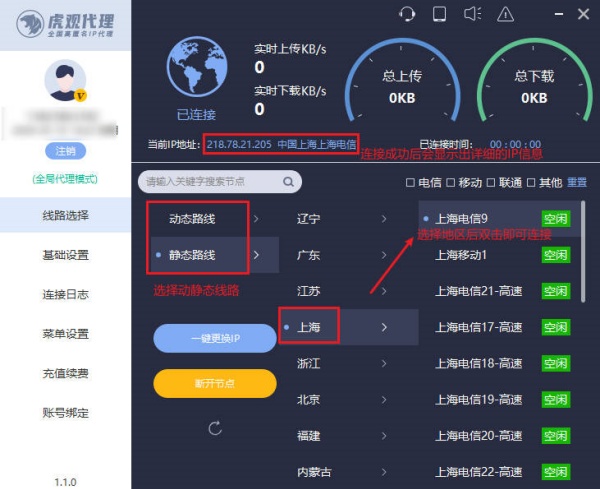This screenshot has height=489, width=600.
Task: Expand the 广东 region chevron
Action: tap(384, 255)
